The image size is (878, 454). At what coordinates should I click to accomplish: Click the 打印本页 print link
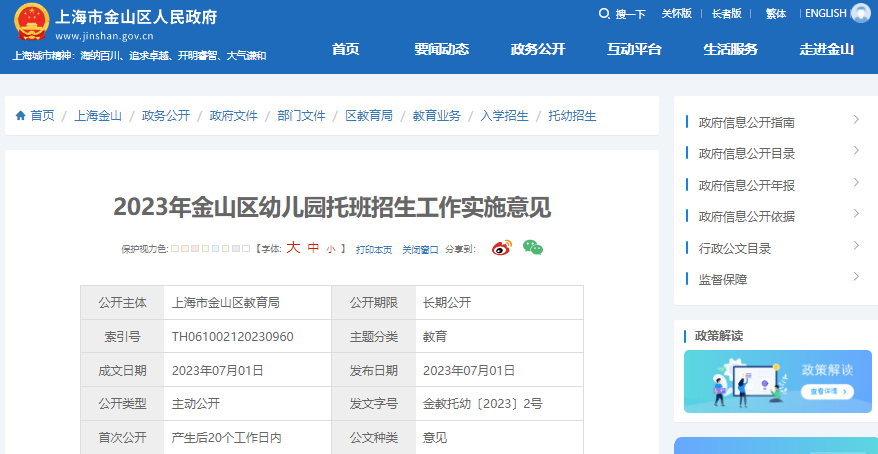pos(374,249)
